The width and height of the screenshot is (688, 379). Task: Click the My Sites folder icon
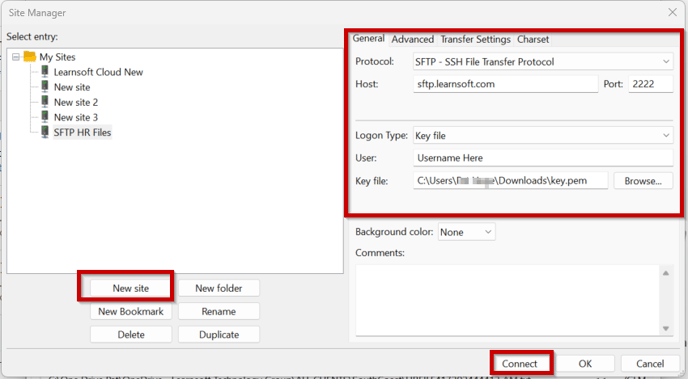click(29, 57)
